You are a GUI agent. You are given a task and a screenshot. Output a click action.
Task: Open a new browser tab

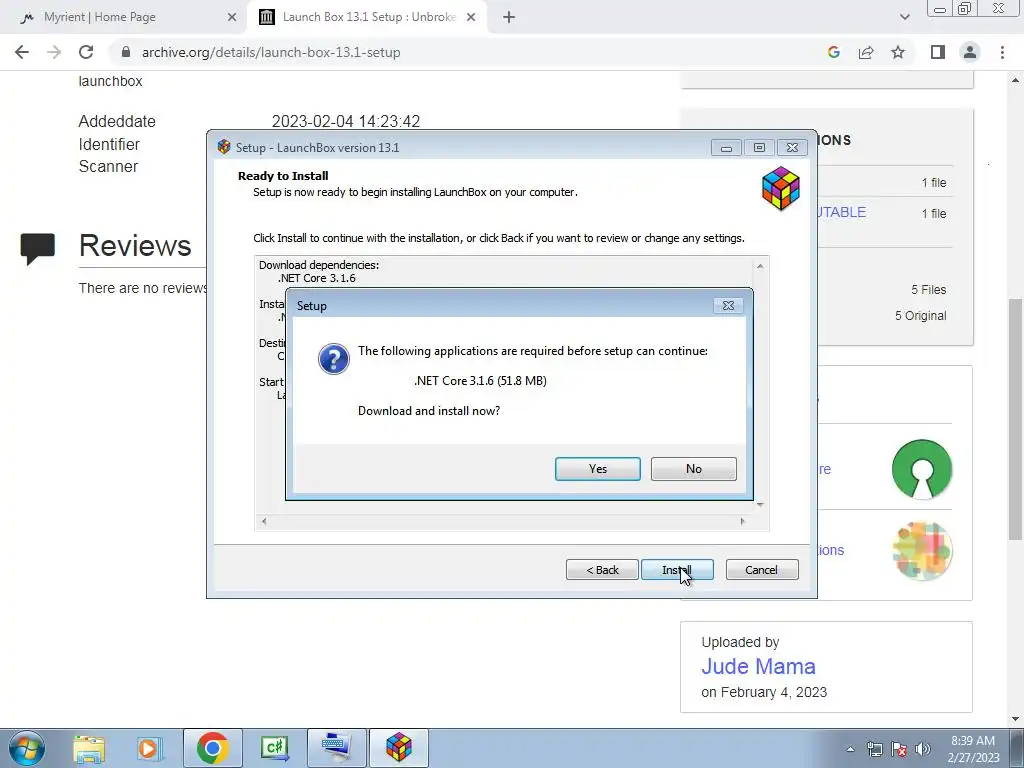pos(509,18)
